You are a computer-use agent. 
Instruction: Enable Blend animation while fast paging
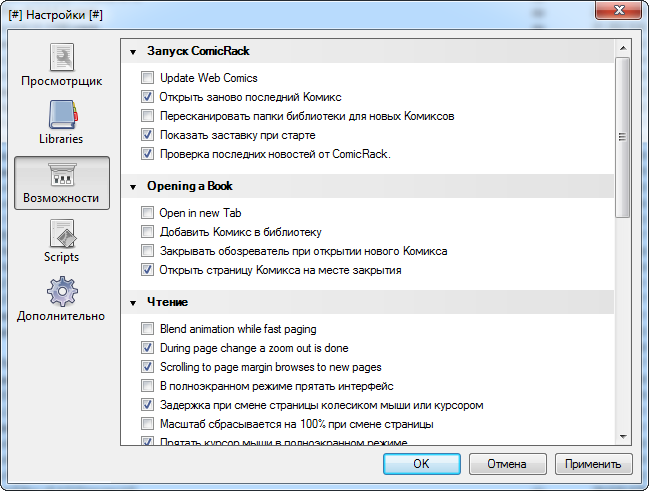click(x=148, y=329)
